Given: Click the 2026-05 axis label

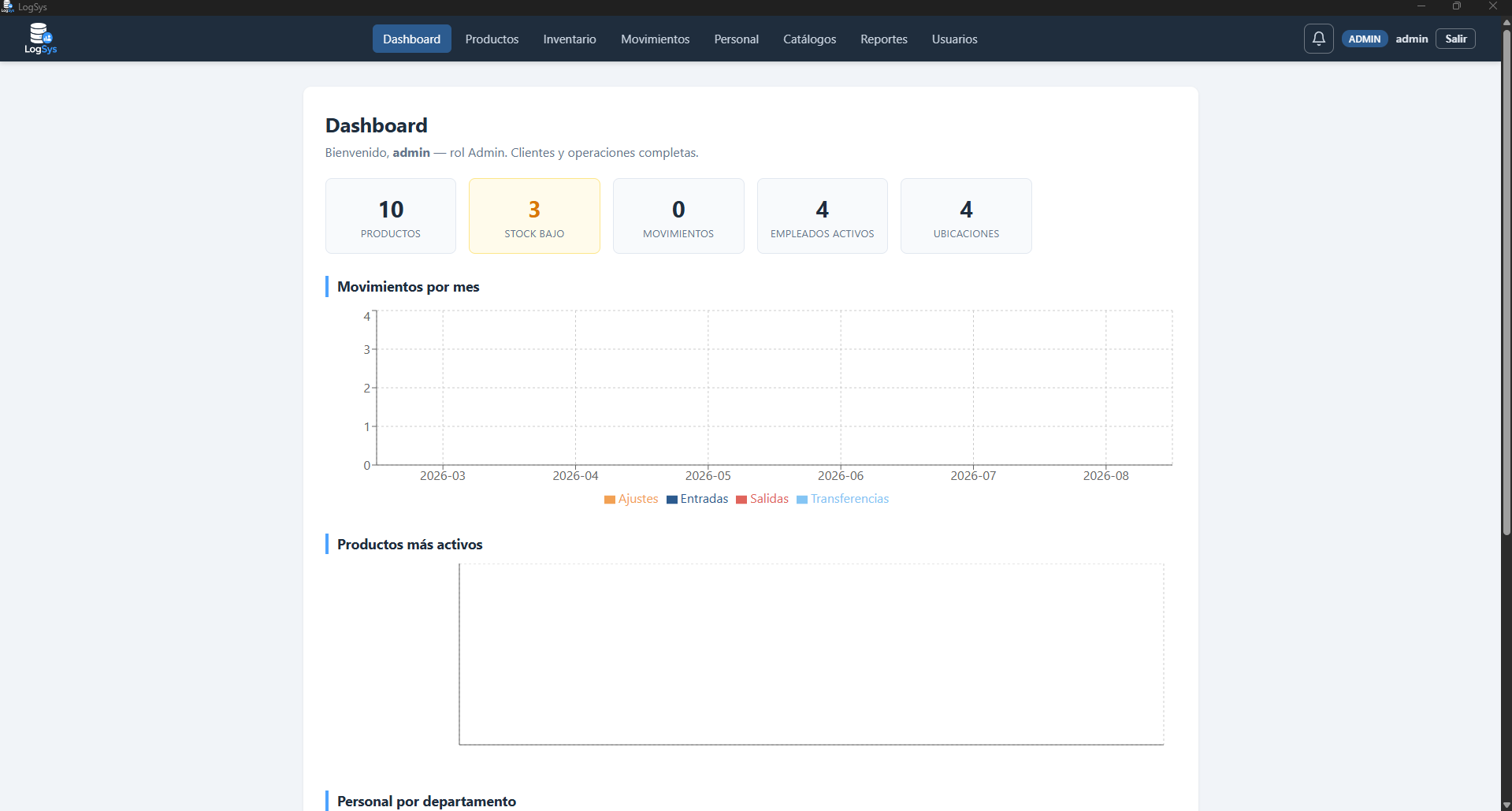Looking at the screenshot, I should 708,476.
